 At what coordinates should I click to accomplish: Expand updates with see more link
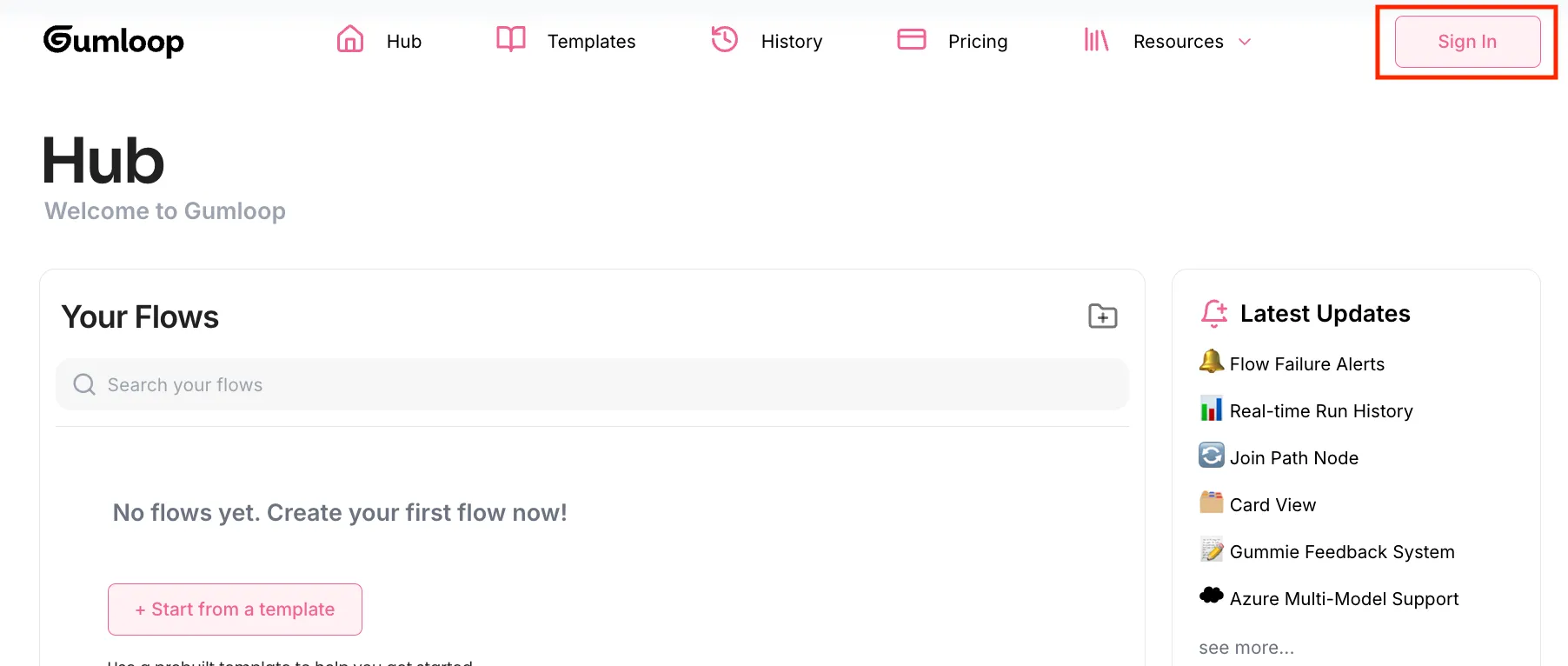click(1246, 648)
